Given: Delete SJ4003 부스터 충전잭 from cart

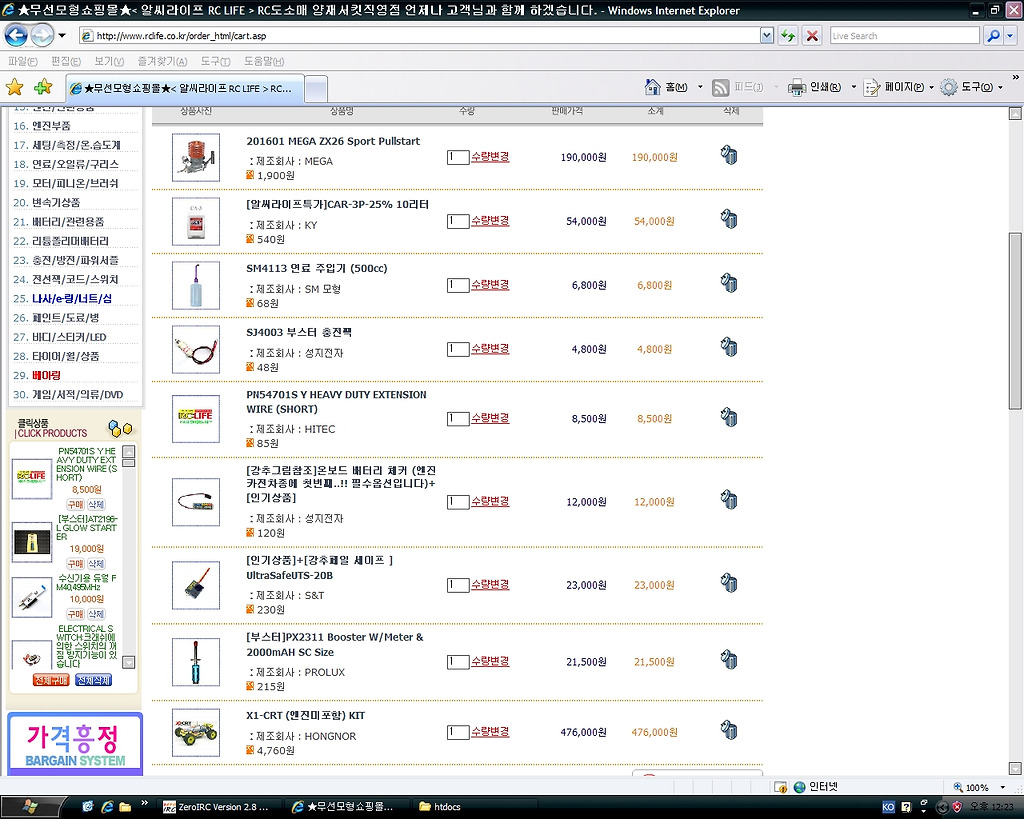Looking at the screenshot, I should [x=729, y=347].
